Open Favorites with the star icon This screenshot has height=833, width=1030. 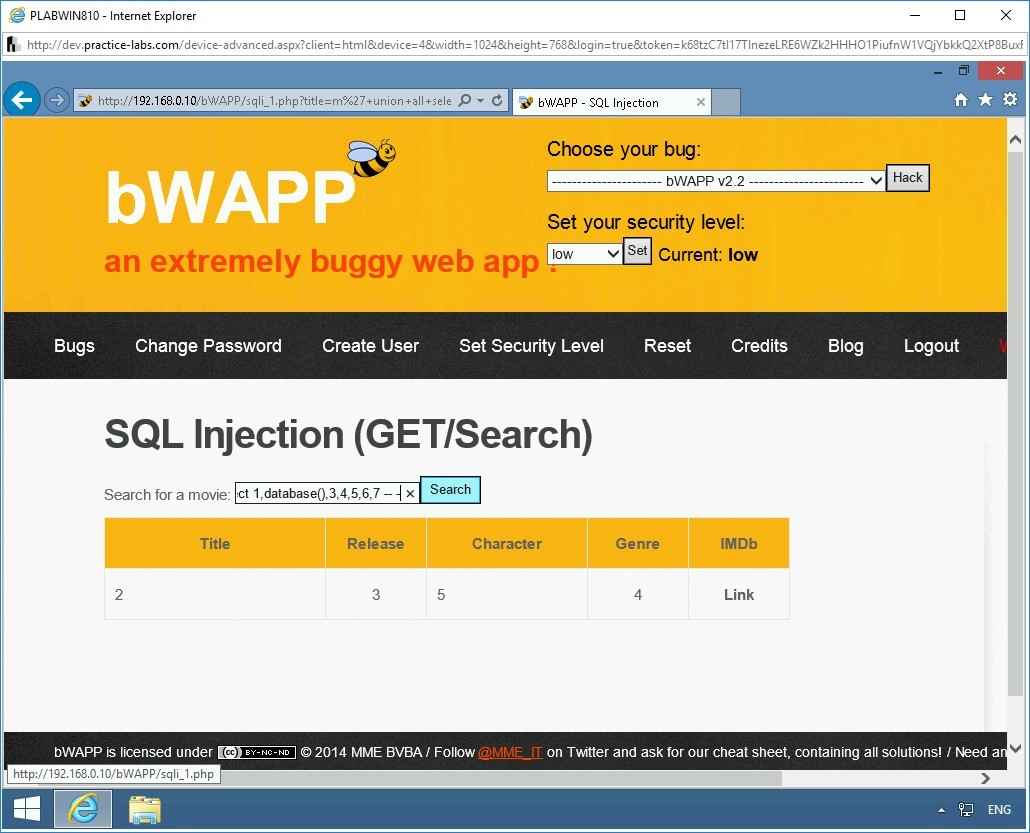click(x=985, y=100)
